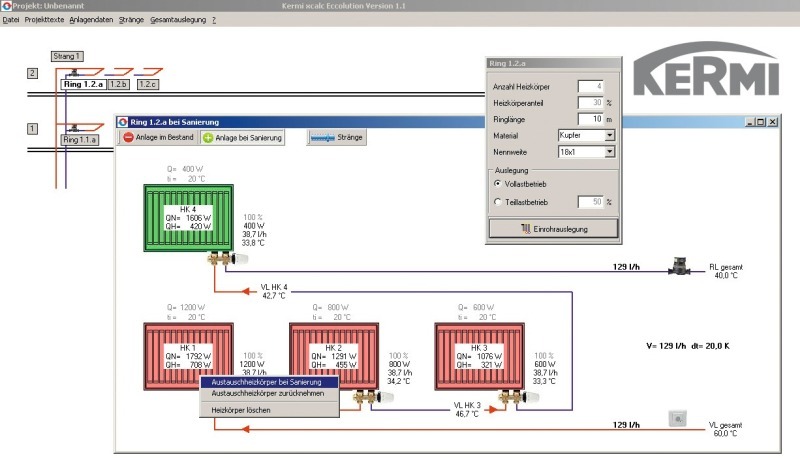Open the Gesamtauslegung menu
Viewport: 800px width, 463px height.
(x=178, y=20)
